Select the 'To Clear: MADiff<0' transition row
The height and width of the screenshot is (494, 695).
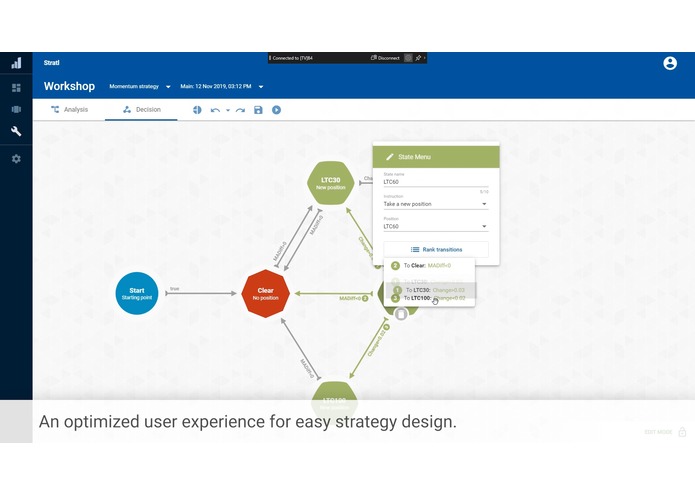pyautogui.click(x=429, y=266)
